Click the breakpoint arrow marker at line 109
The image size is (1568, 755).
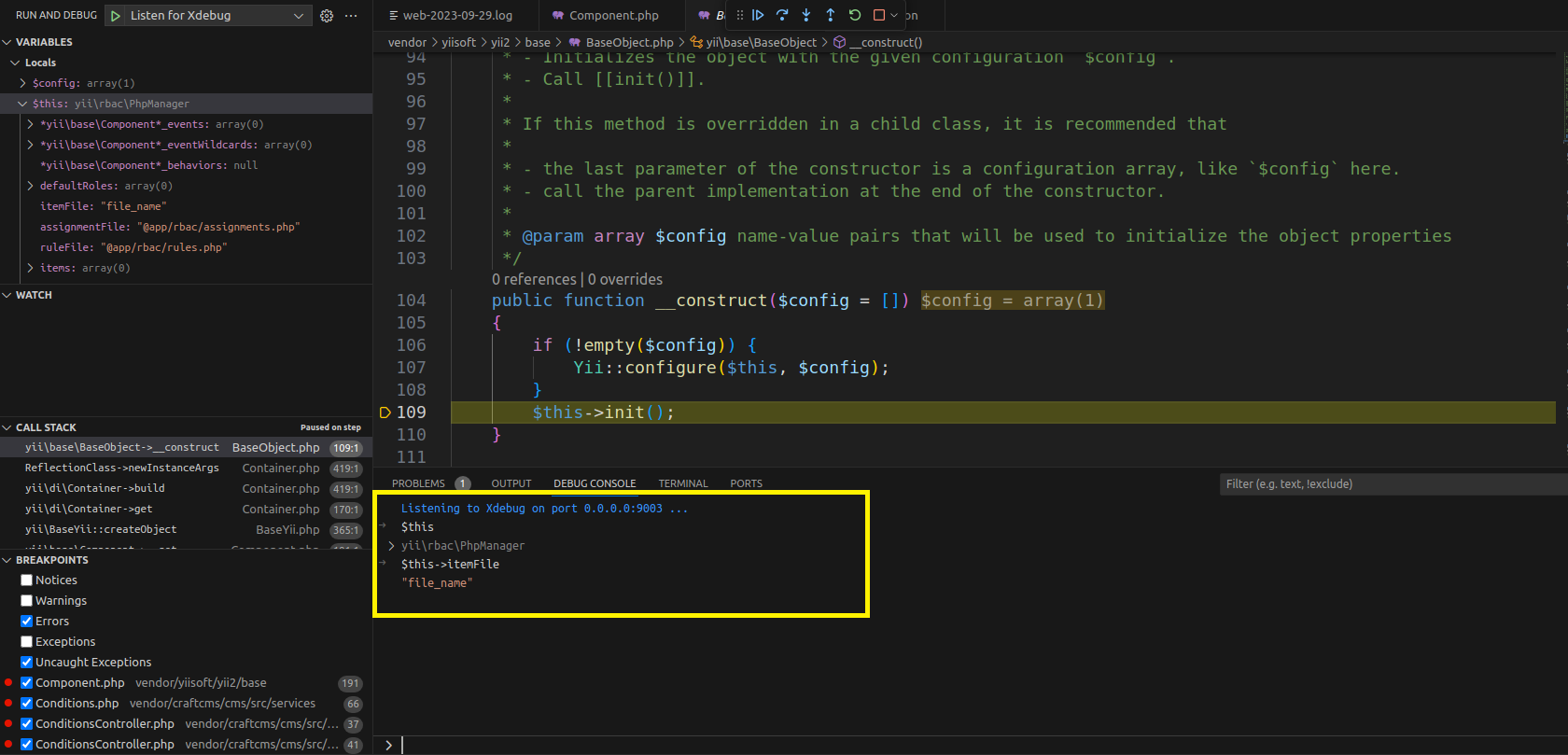pyautogui.click(x=385, y=412)
